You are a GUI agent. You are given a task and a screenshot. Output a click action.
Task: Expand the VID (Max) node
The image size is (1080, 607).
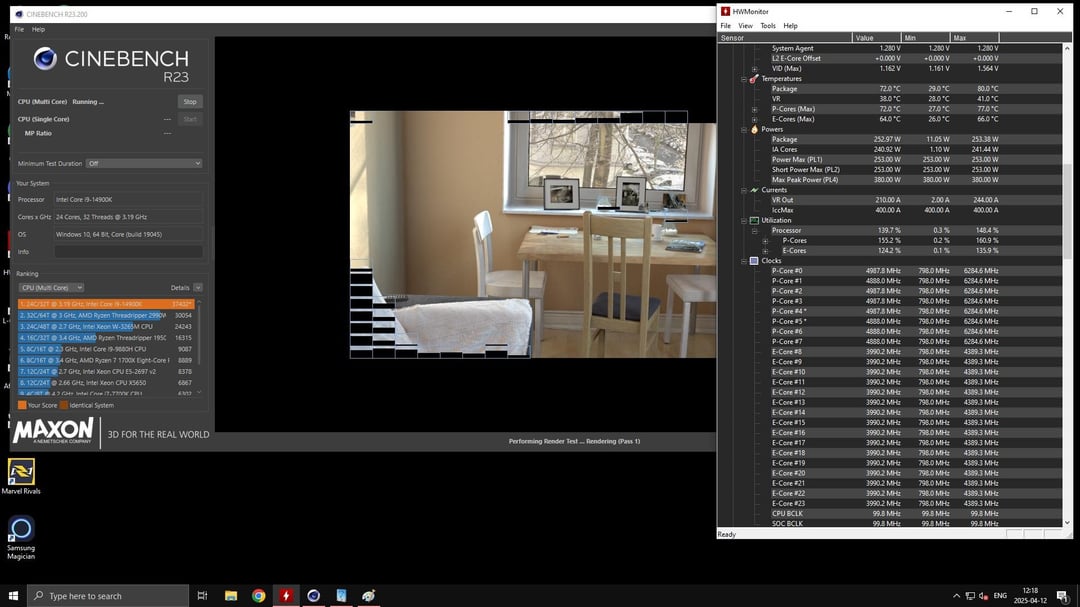point(755,69)
